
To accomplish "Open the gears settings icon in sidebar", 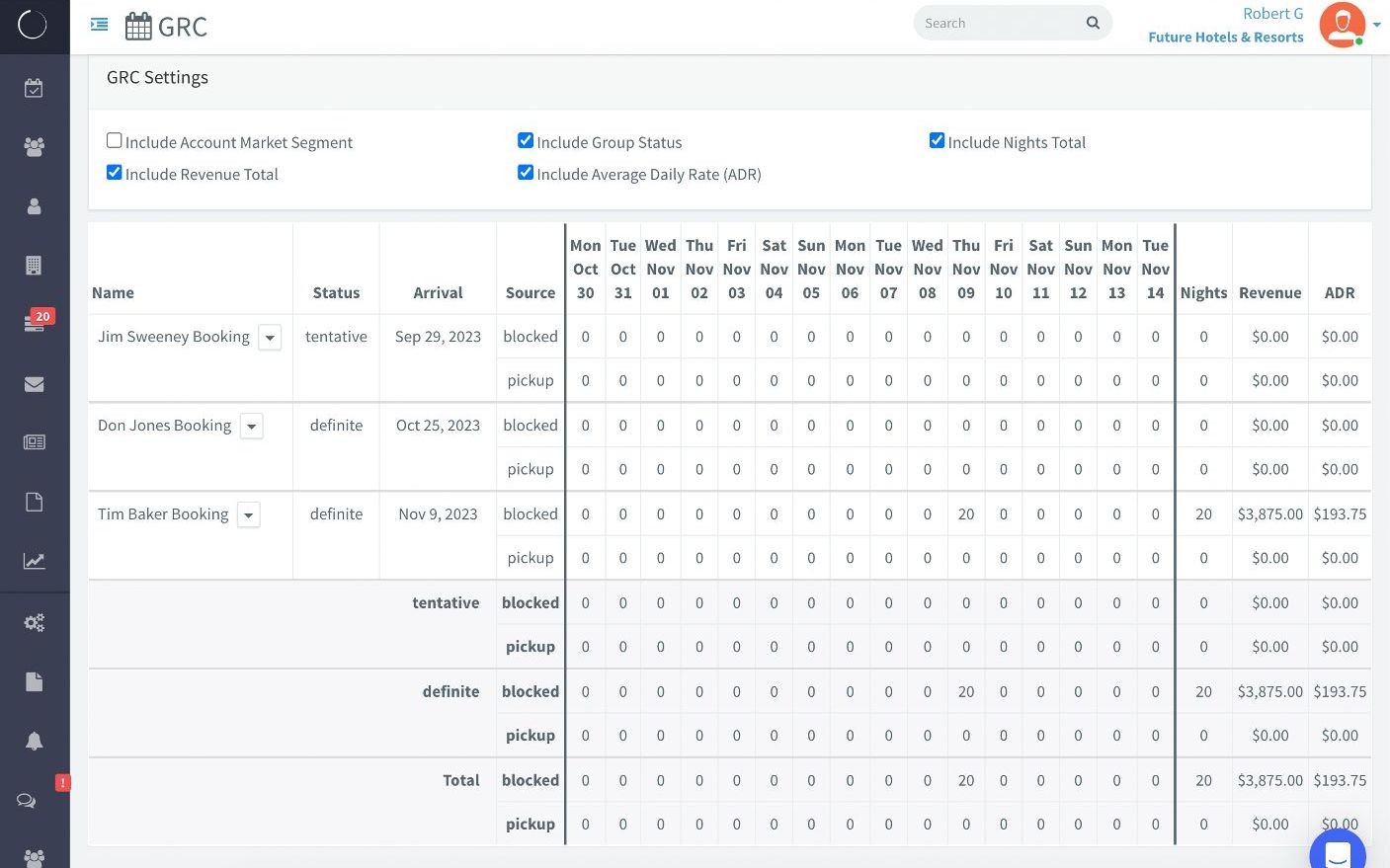I will point(34,622).
